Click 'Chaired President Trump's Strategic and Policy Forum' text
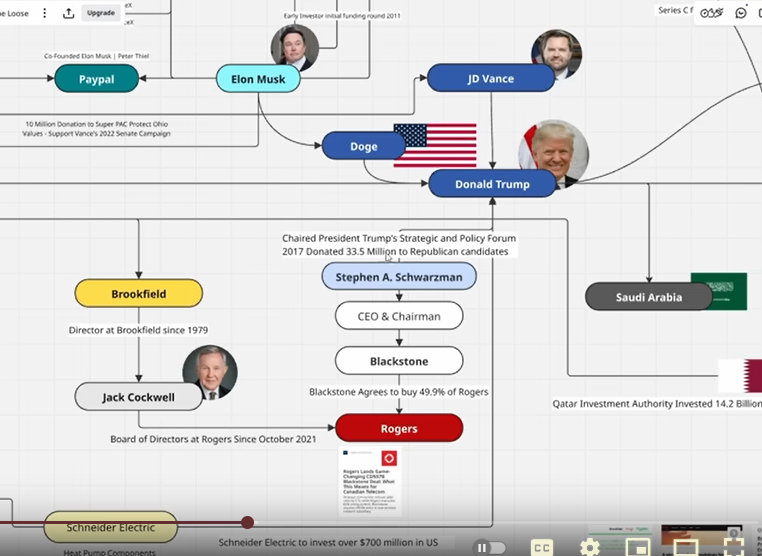 [x=399, y=238]
